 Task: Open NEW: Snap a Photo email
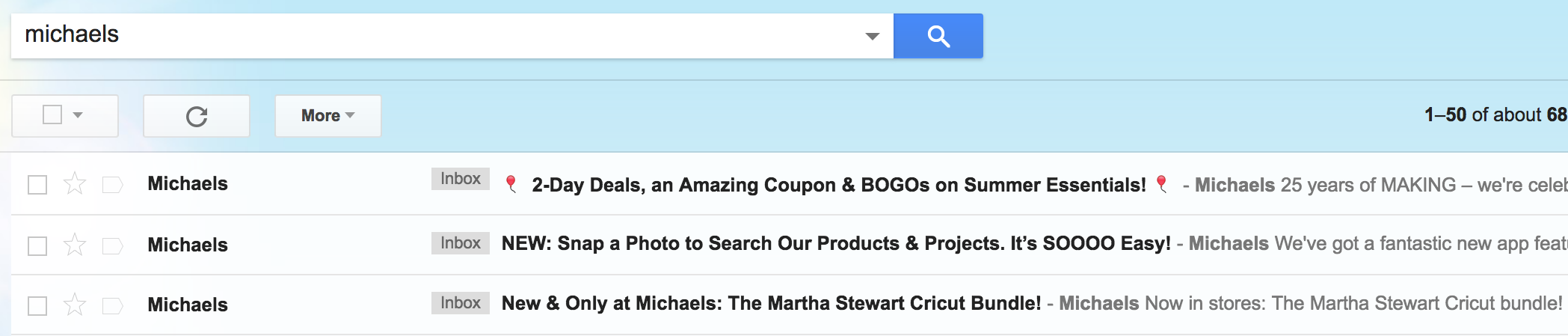[x=836, y=244]
